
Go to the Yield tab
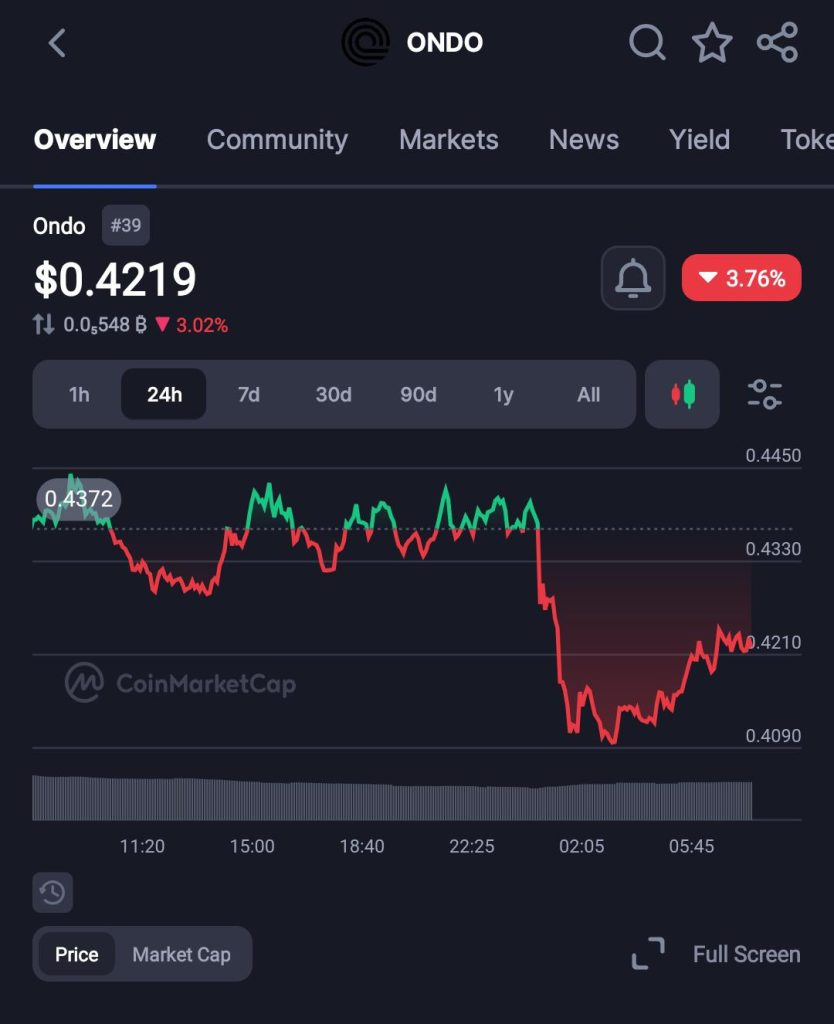699,140
